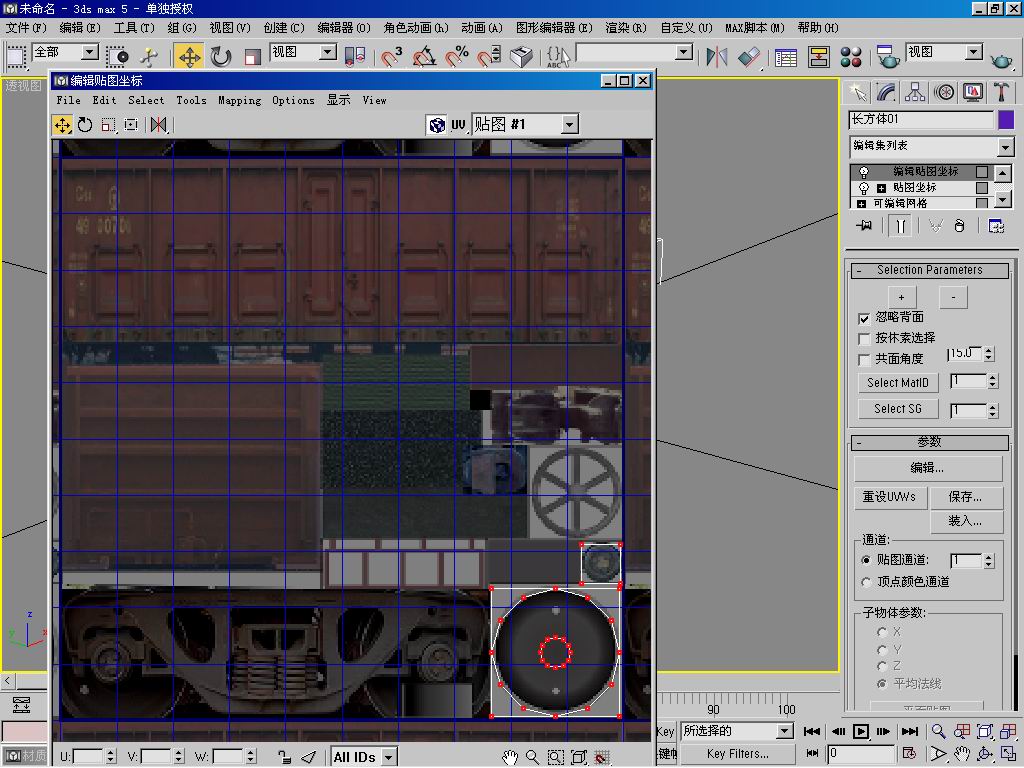Click the 重设UVWs button
The image size is (1024, 768).
pyautogui.click(x=889, y=498)
